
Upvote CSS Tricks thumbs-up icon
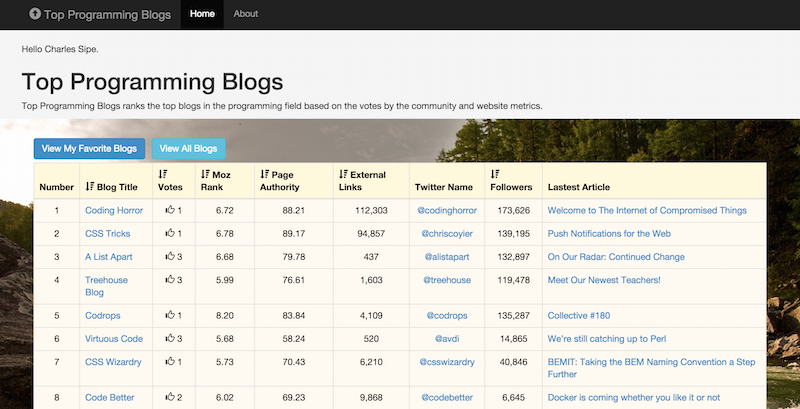point(170,233)
